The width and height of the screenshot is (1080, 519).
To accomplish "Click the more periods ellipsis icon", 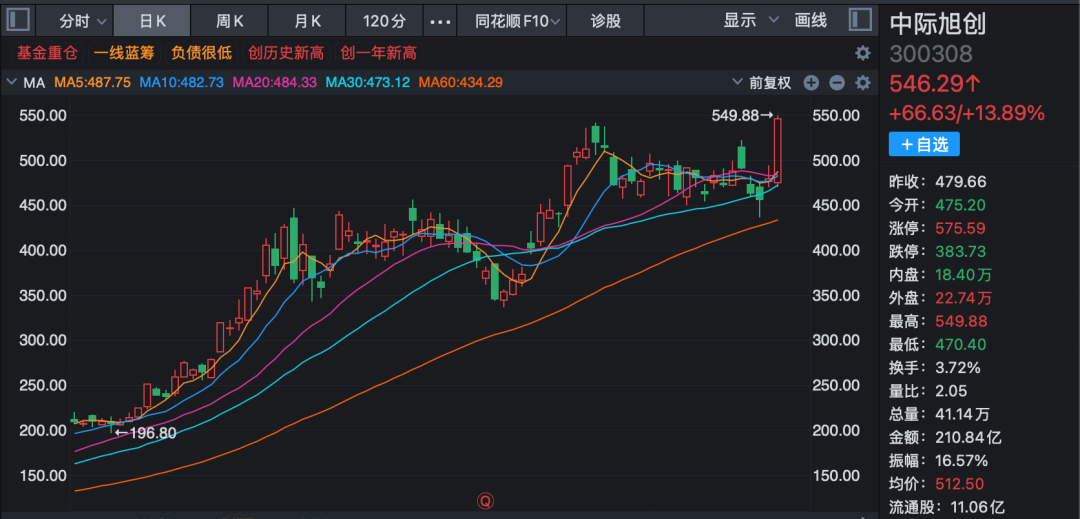I will pyautogui.click(x=439, y=20).
